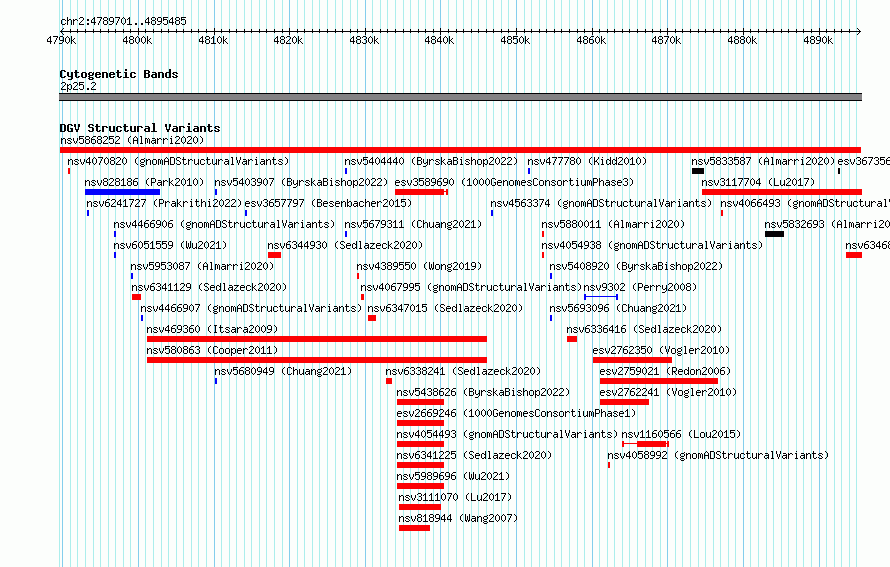Open nsv5680949 (Chuang2021) label
890x567 pixels.
tap(283, 371)
